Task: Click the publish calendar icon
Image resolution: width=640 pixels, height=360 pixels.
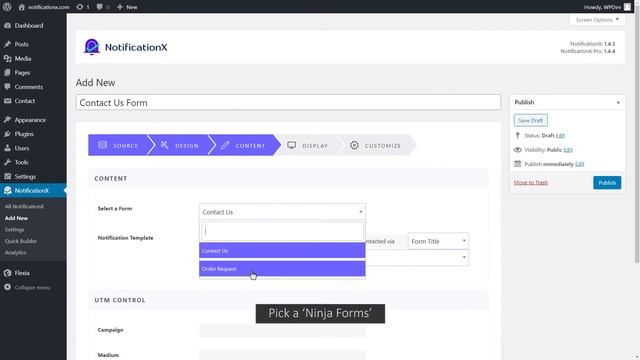Action: click(x=518, y=164)
